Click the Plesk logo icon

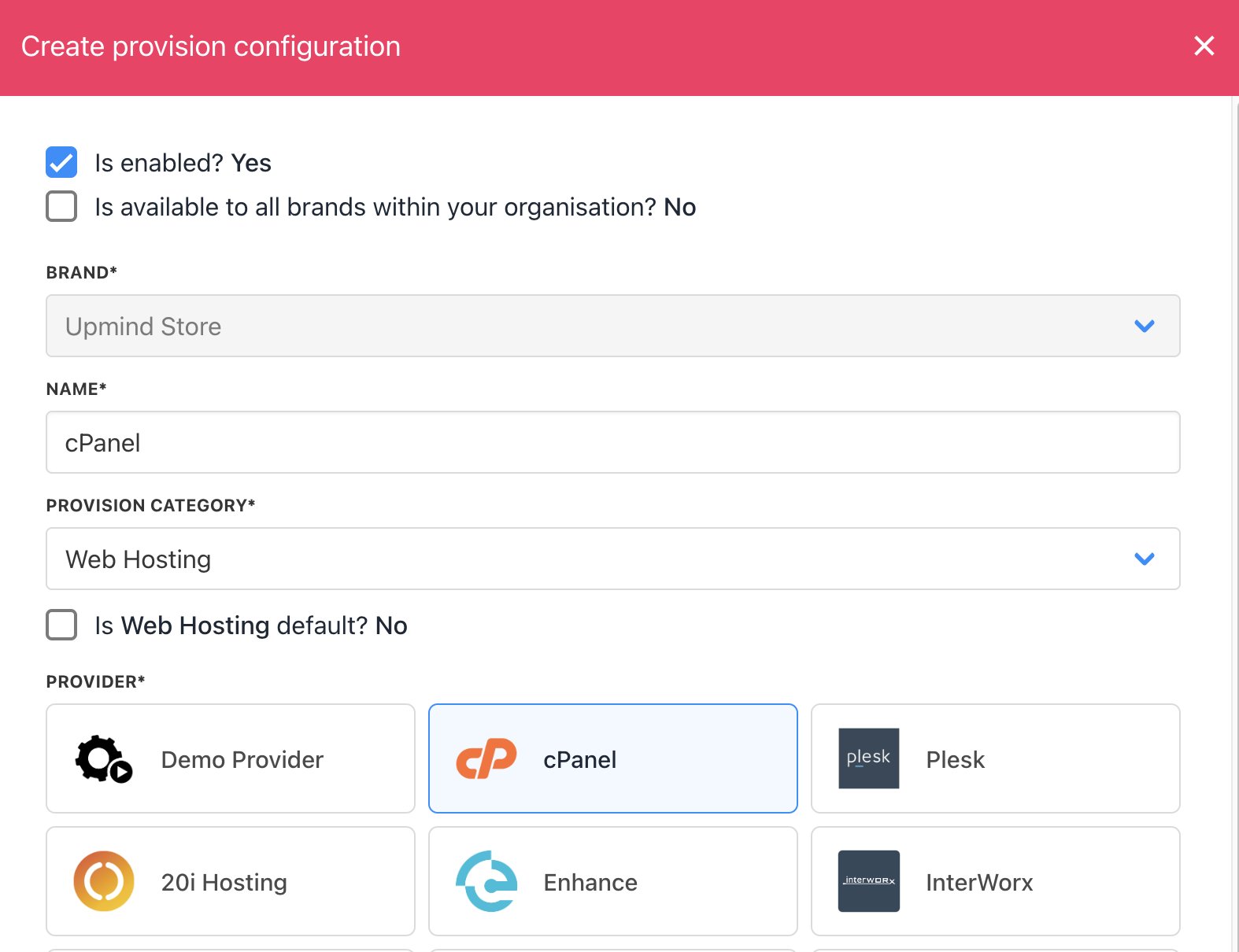coord(868,758)
